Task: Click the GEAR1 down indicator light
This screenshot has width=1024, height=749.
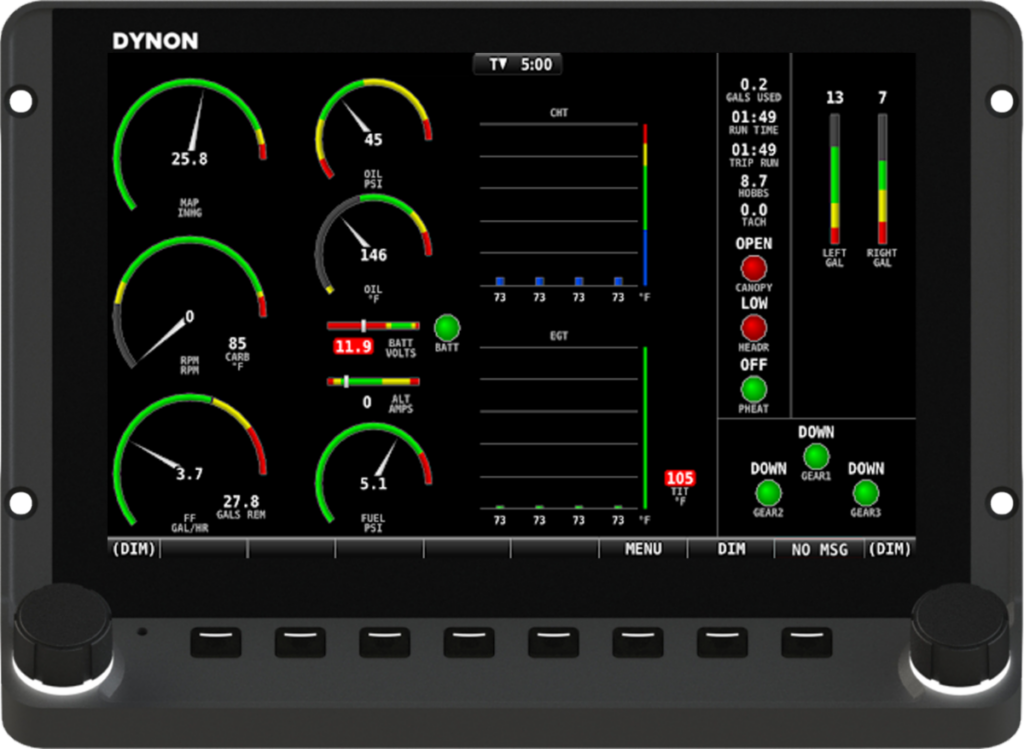Action: coord(816,457)
